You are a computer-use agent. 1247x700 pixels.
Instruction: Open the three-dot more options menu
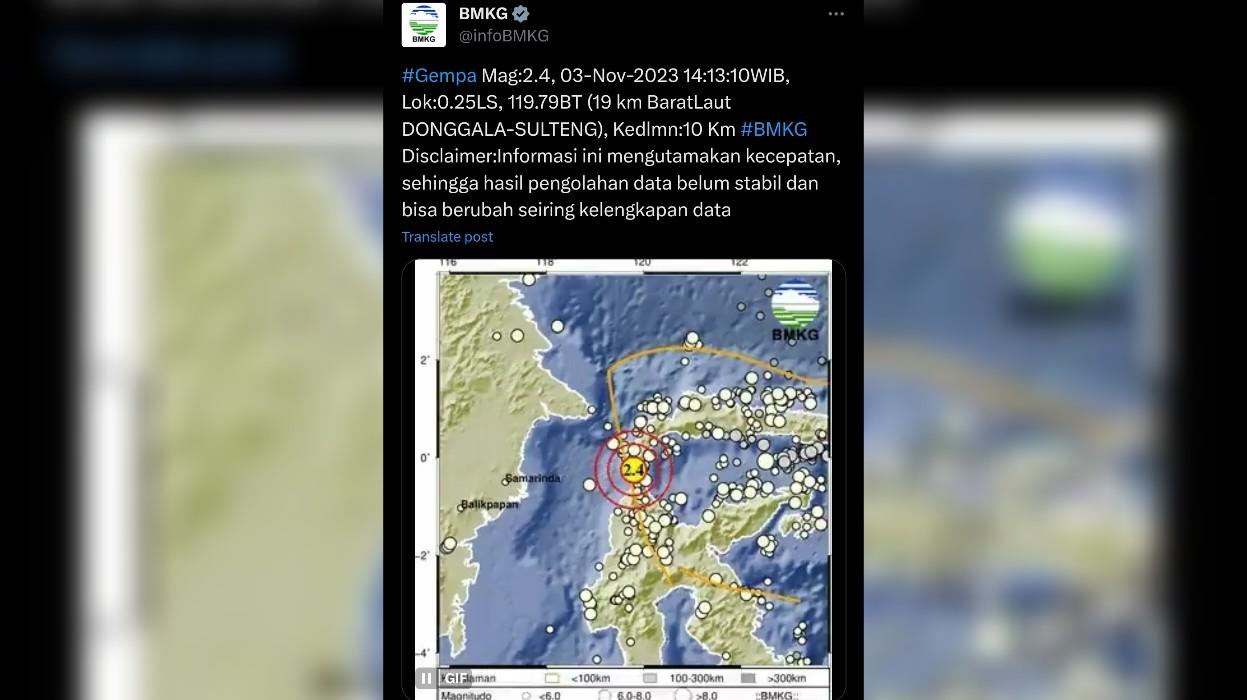pyautogui.click(x=836, y=14)
